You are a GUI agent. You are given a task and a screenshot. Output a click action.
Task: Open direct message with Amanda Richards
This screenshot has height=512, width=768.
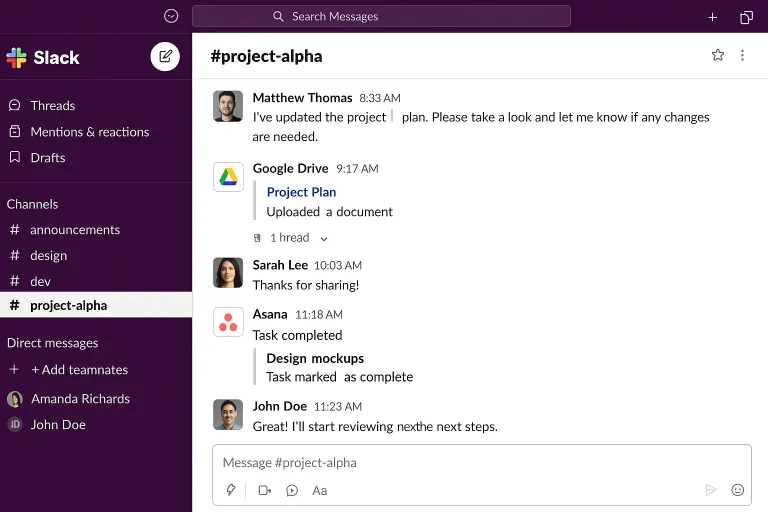[80, 399]
